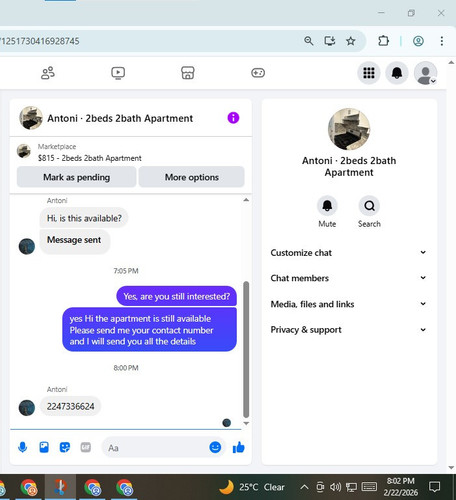Click the 'Hi, is this available?' message
The width and height of the screenshot is (456, 500).
point(84,218)
